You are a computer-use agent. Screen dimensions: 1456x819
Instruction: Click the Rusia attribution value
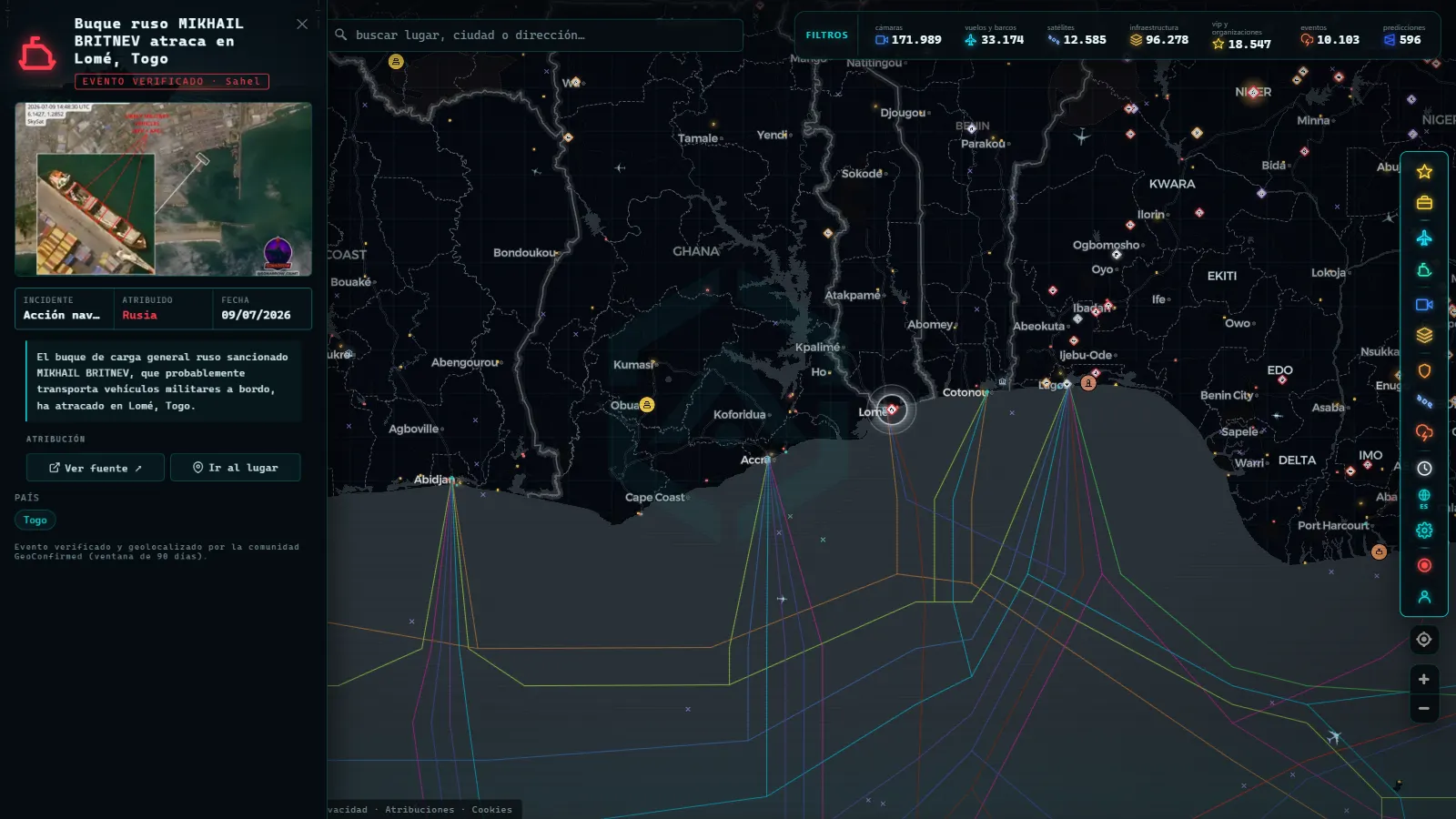139,315
